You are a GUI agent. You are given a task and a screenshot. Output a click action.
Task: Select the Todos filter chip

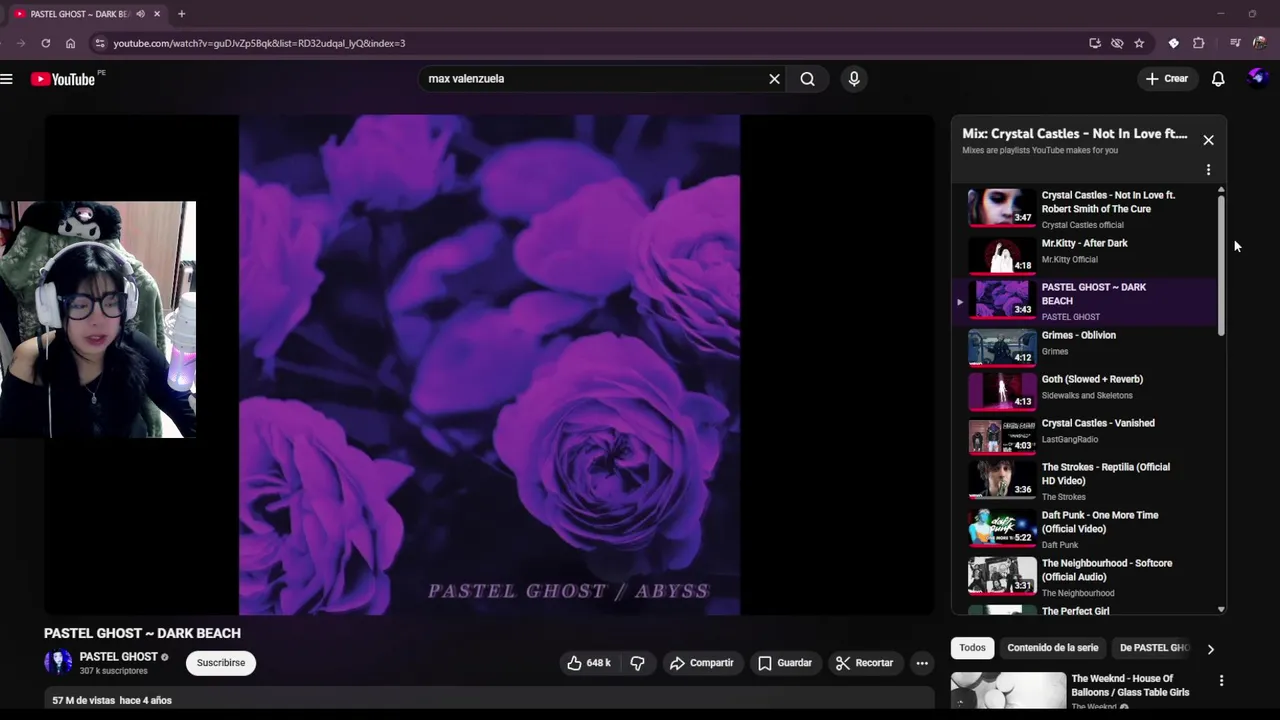[972, 648]
